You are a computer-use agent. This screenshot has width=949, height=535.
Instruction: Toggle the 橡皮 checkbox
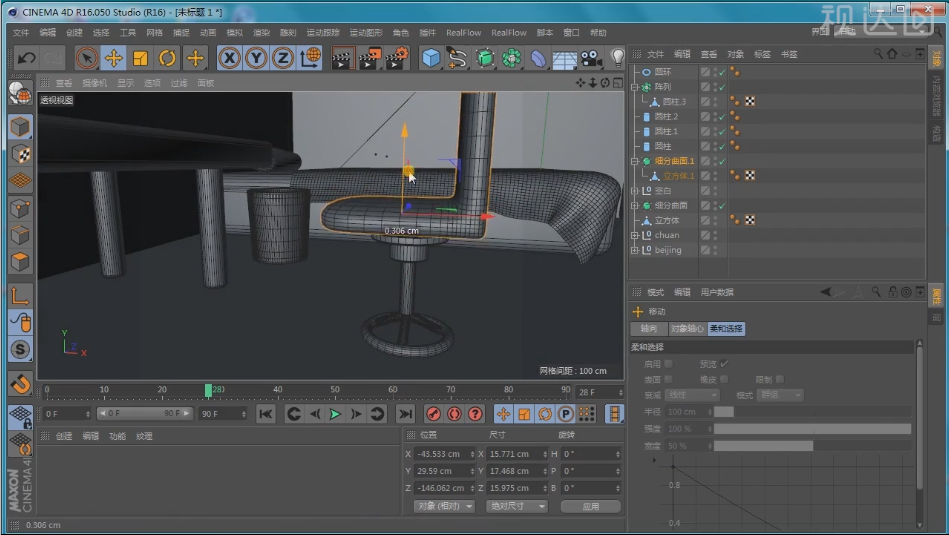coord(724,379)
